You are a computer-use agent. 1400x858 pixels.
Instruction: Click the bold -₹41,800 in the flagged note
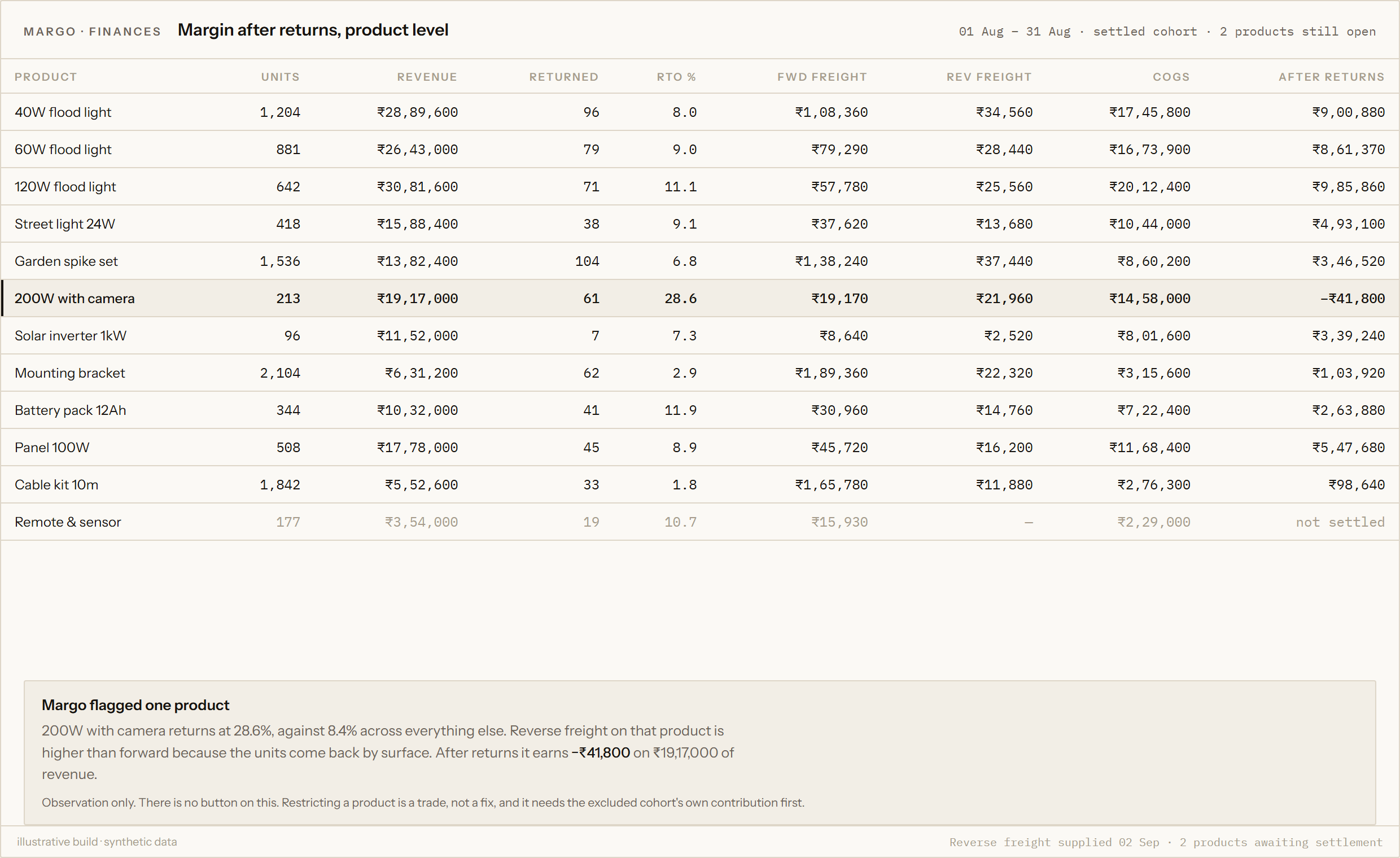pyautogui.click(x=601, y=752)
